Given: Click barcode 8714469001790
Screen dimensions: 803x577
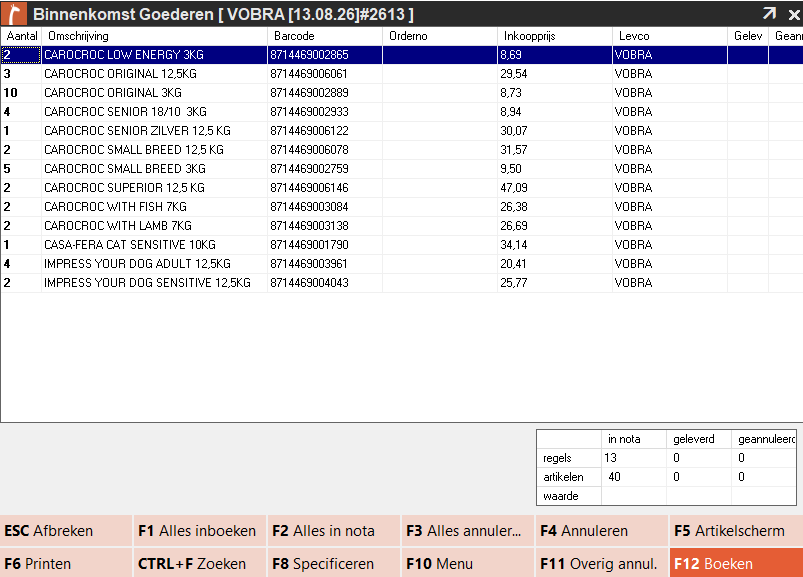Looking at the screenshot, I should tap(309, 245).
